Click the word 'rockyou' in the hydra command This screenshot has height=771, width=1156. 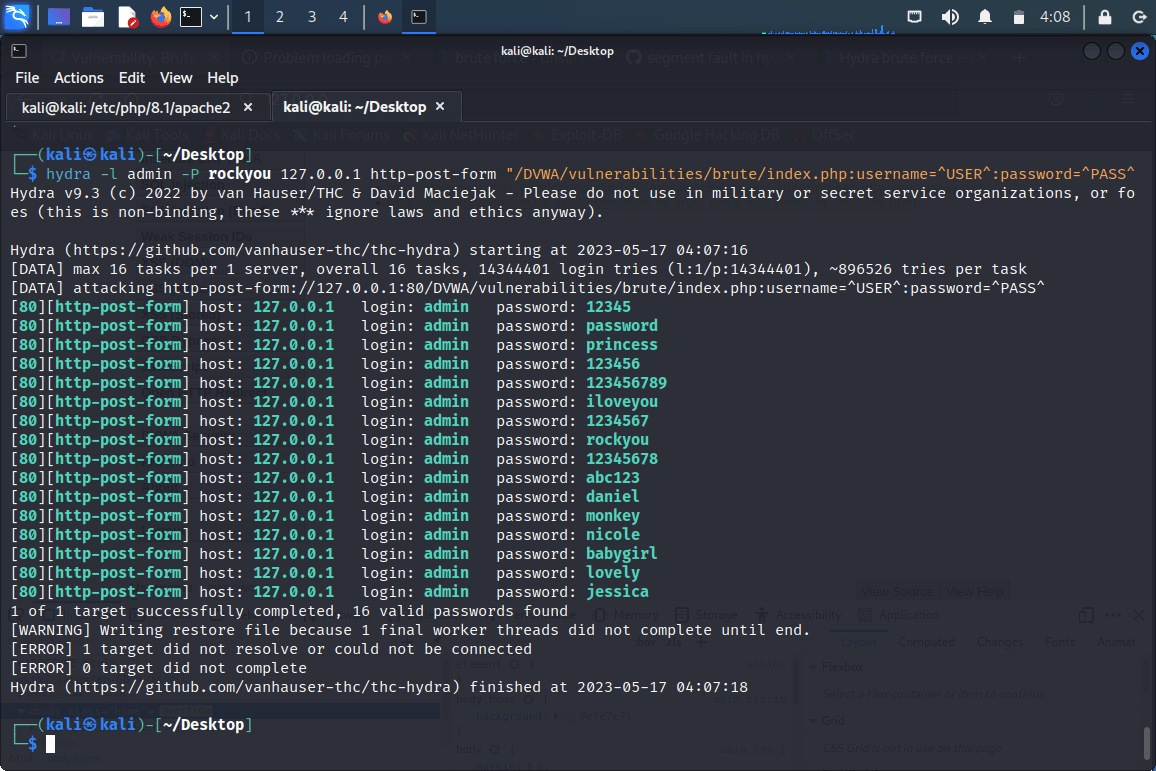click(x=240, y=174)
